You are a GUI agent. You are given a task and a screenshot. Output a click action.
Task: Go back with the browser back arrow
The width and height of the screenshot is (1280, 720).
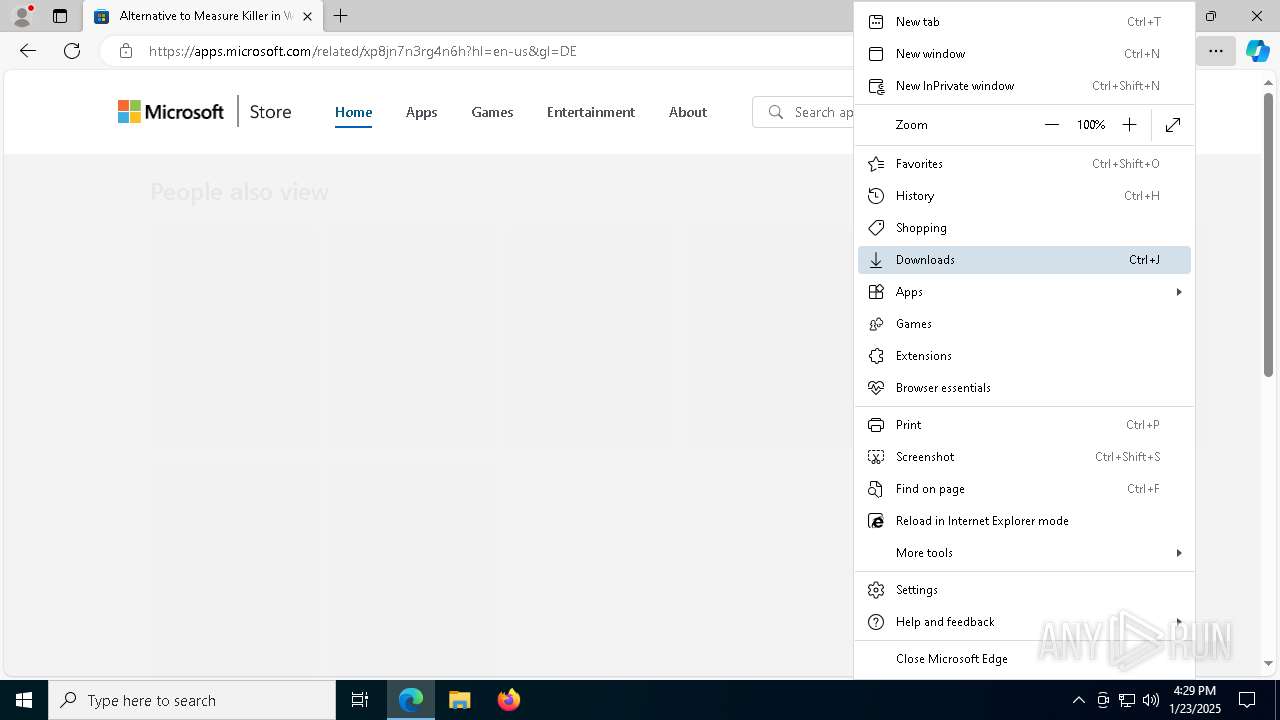pos(28,50)
